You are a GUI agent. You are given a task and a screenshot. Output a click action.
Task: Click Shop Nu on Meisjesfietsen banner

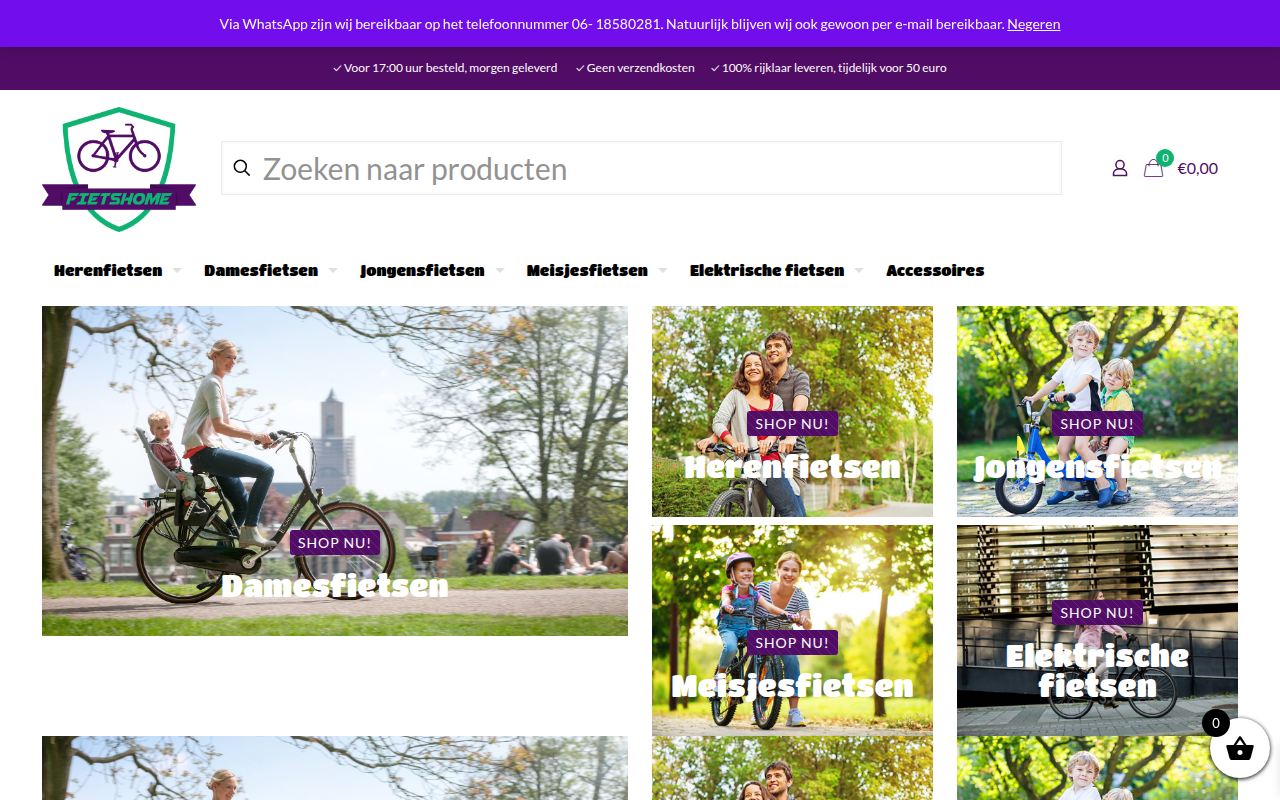point(792,643)
